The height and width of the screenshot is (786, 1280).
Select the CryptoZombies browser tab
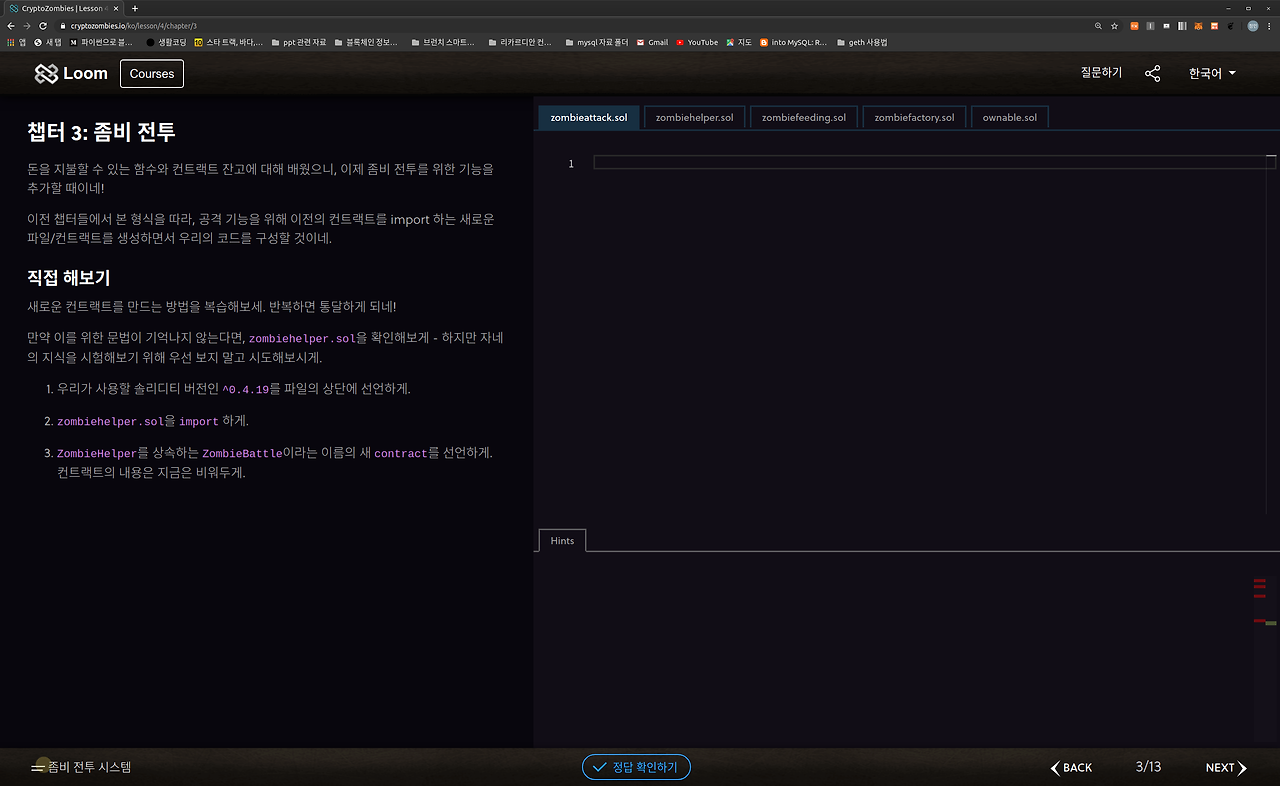click(62, 8)
